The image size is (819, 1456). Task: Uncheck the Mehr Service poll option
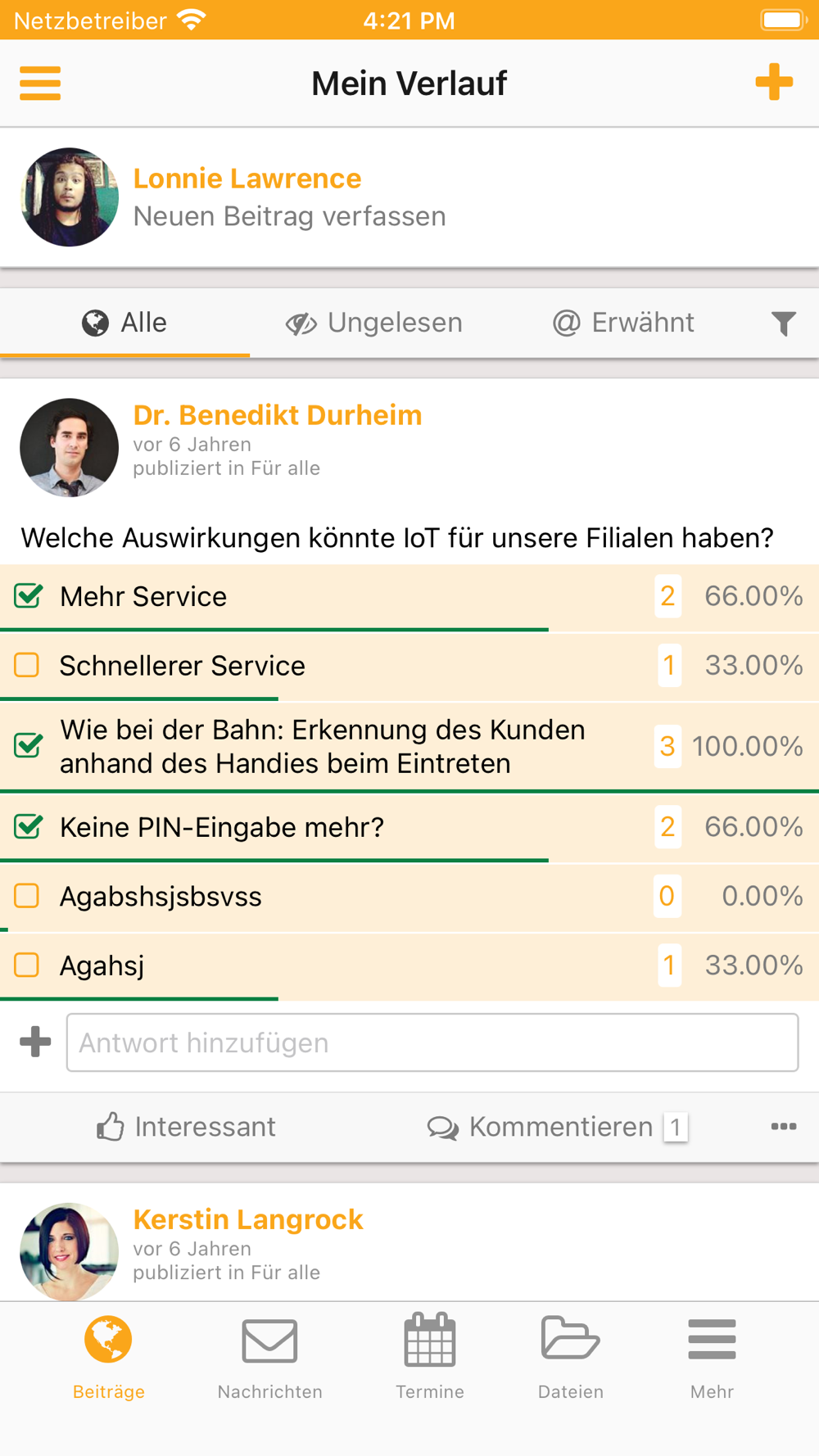[x=28, y=596]
